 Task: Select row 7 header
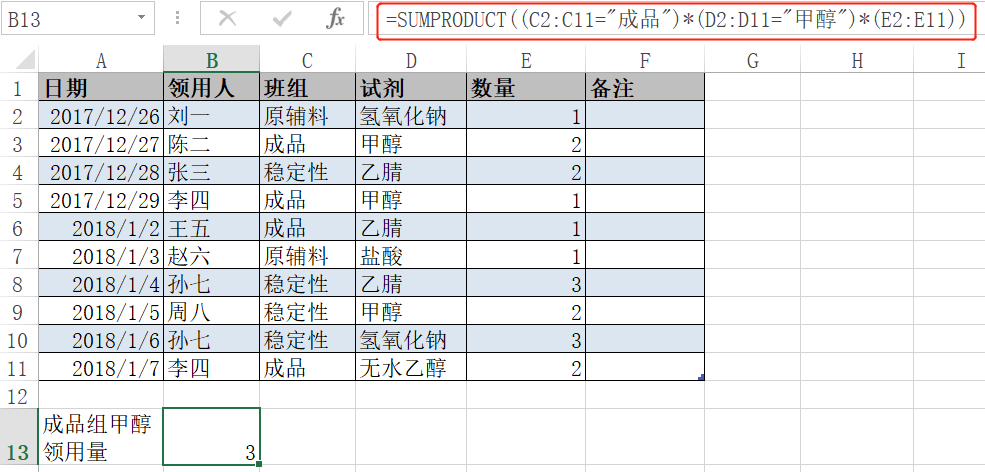tap(20, 255)
